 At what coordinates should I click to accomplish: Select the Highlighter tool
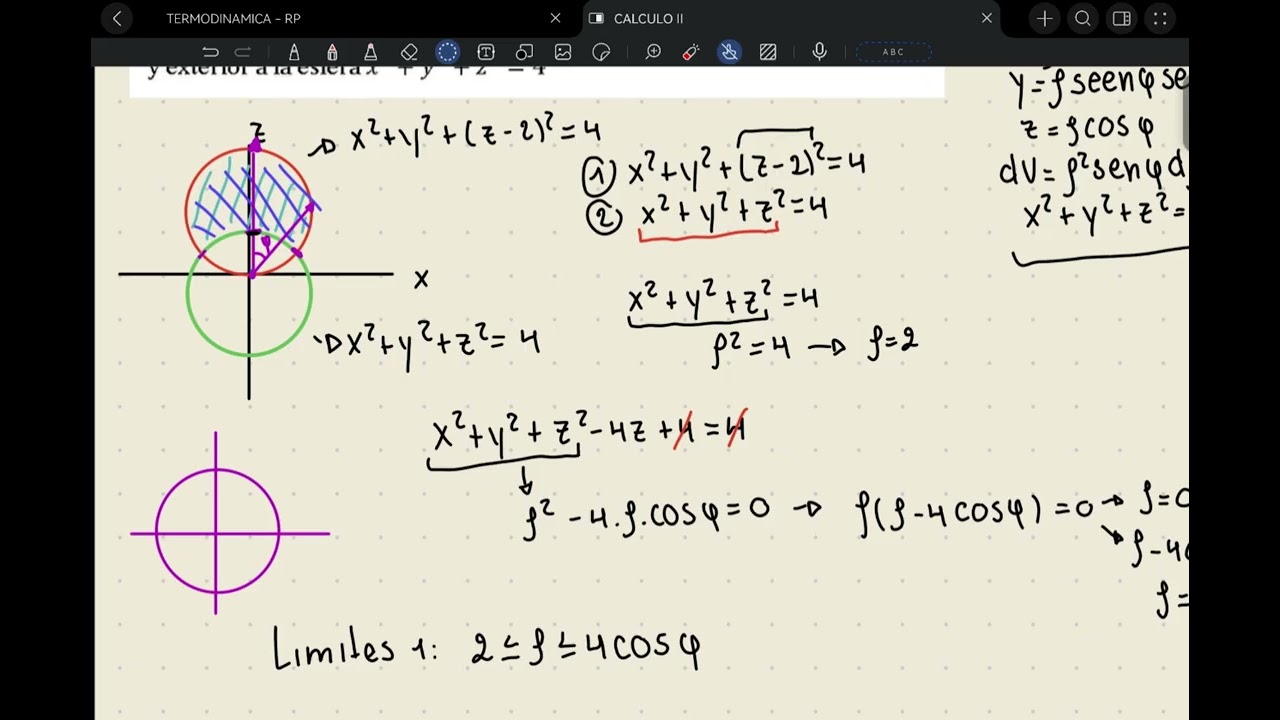coord(370,52)
